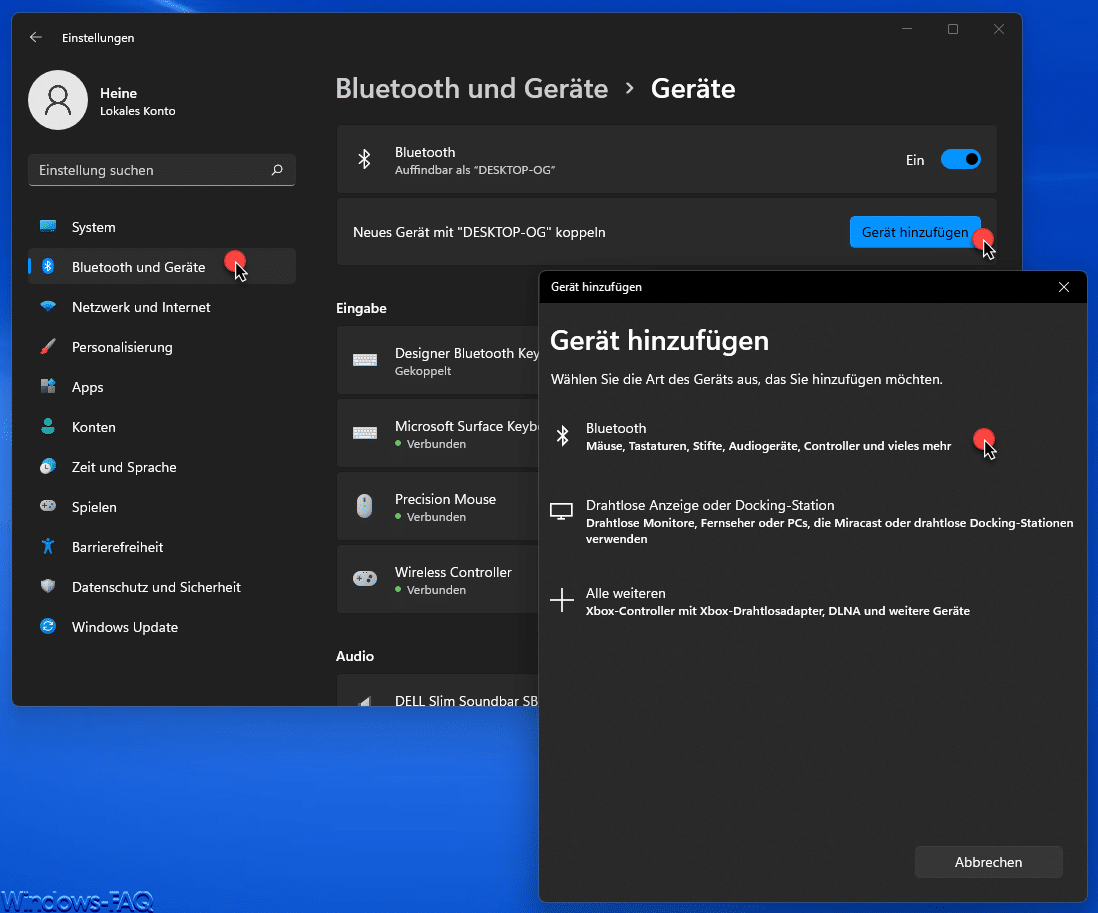
Task: Choose Alle weiteren device option
Action: point(812,601)
